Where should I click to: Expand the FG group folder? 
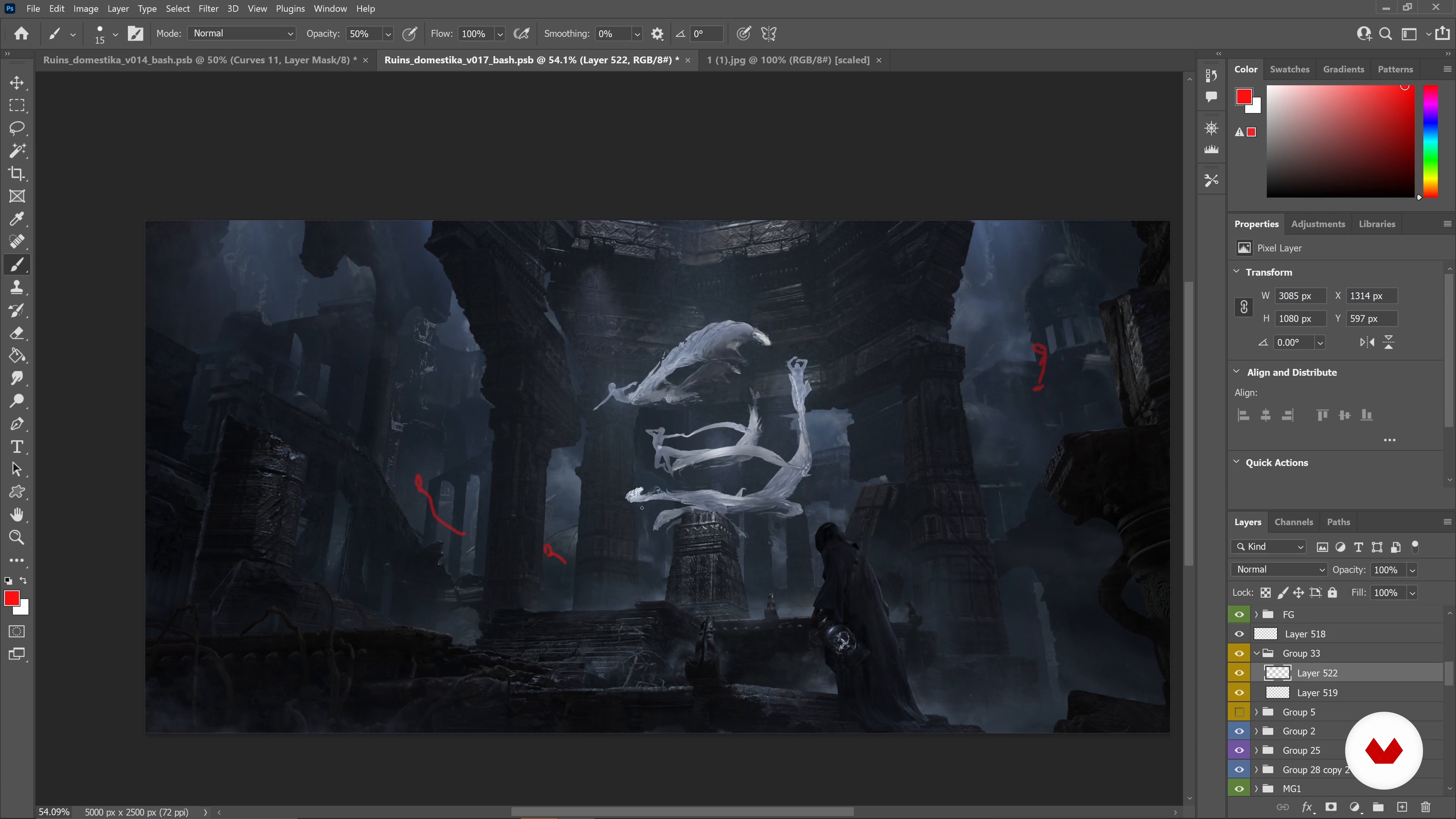(1257, 614)
